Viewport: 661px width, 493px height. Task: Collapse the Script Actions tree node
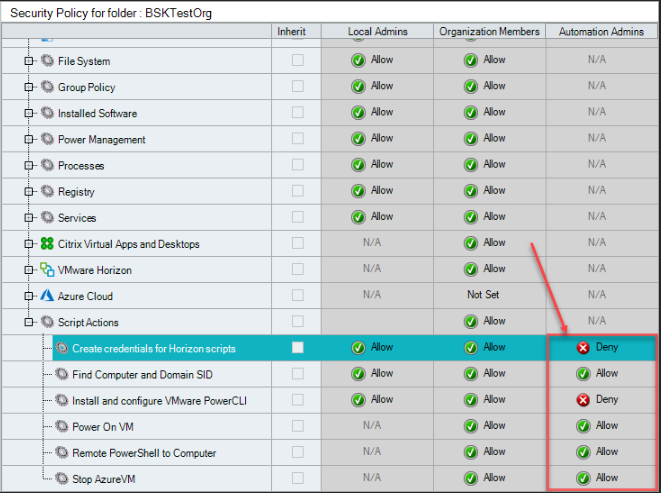(x=29, y=323)
